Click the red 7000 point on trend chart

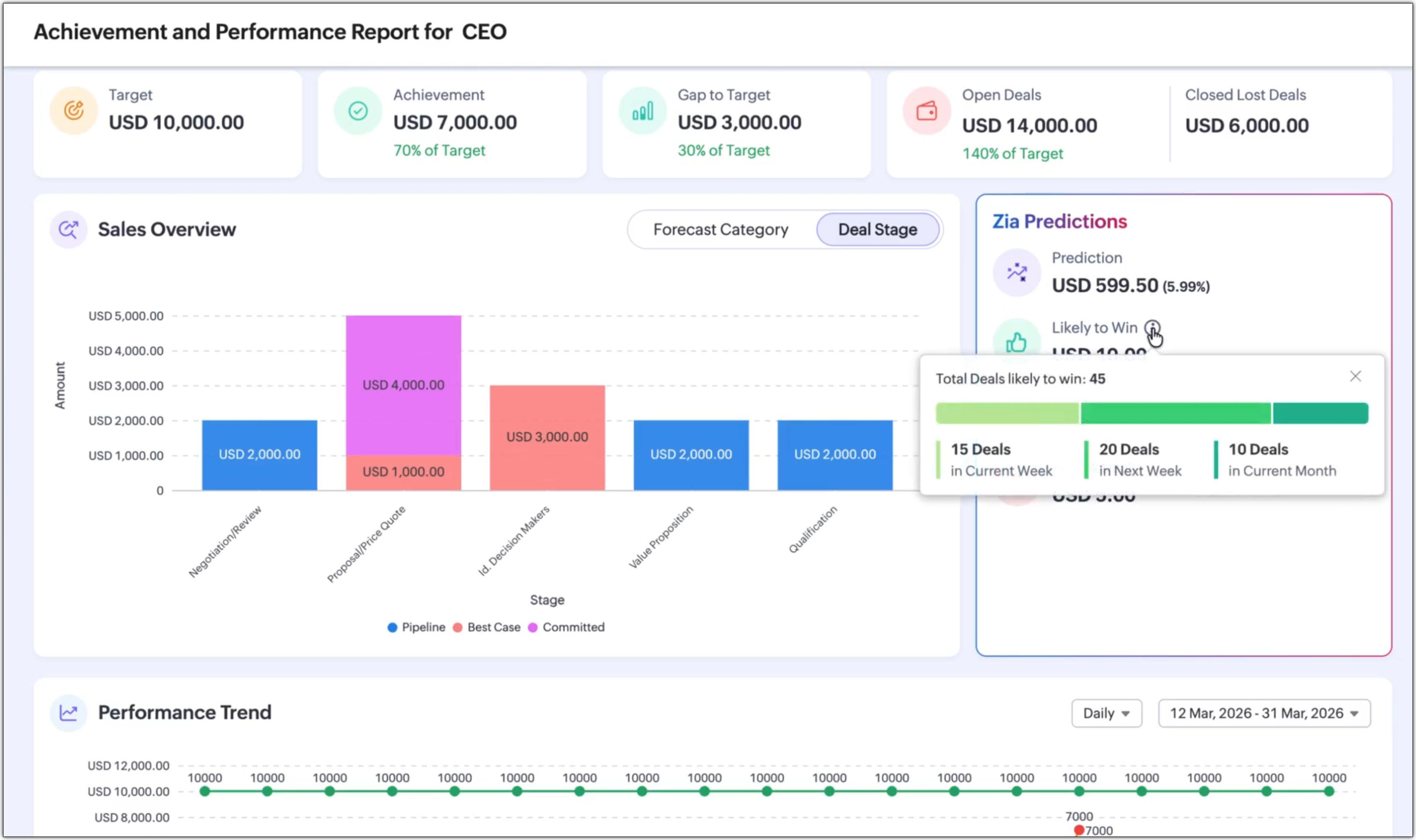pyautogui.click(x=1079, y=830)
